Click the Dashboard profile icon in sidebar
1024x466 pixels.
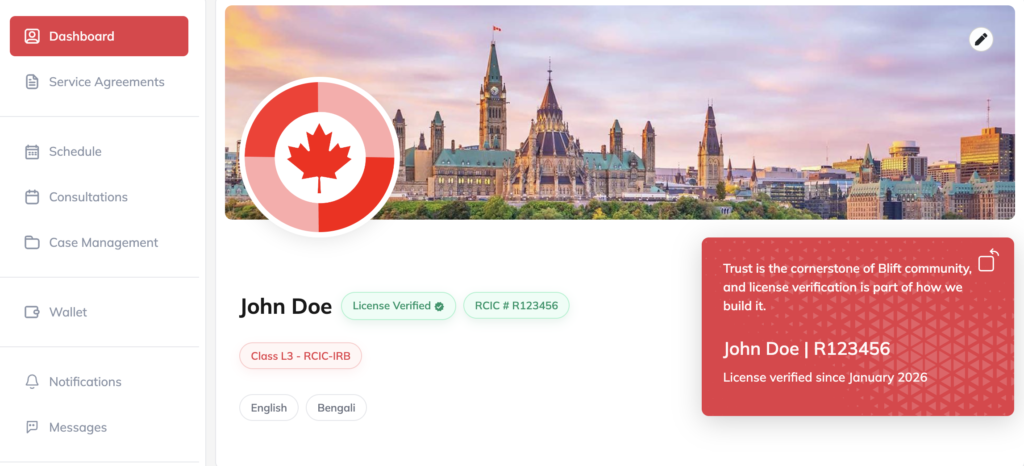click(x=32, y=36)
